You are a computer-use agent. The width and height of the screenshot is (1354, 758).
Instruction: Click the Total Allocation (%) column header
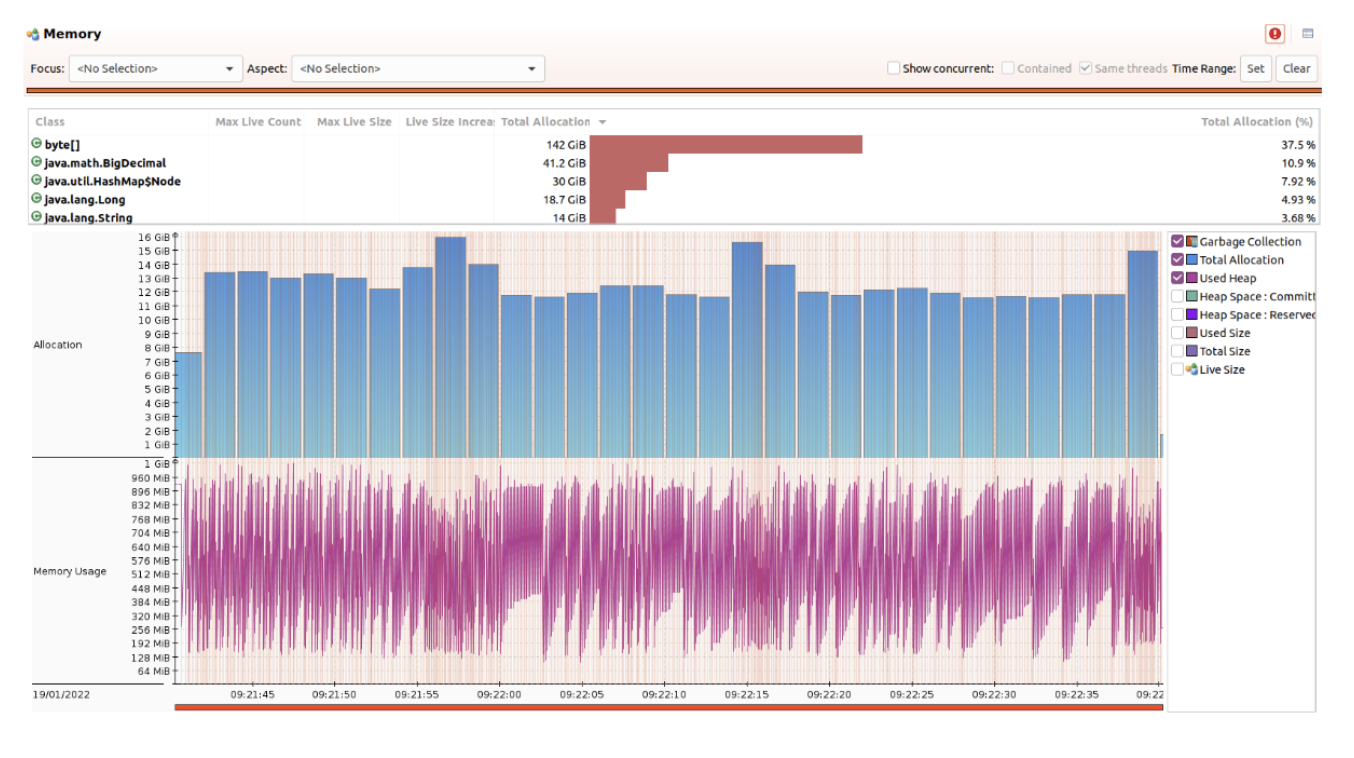click(1257, 122)
